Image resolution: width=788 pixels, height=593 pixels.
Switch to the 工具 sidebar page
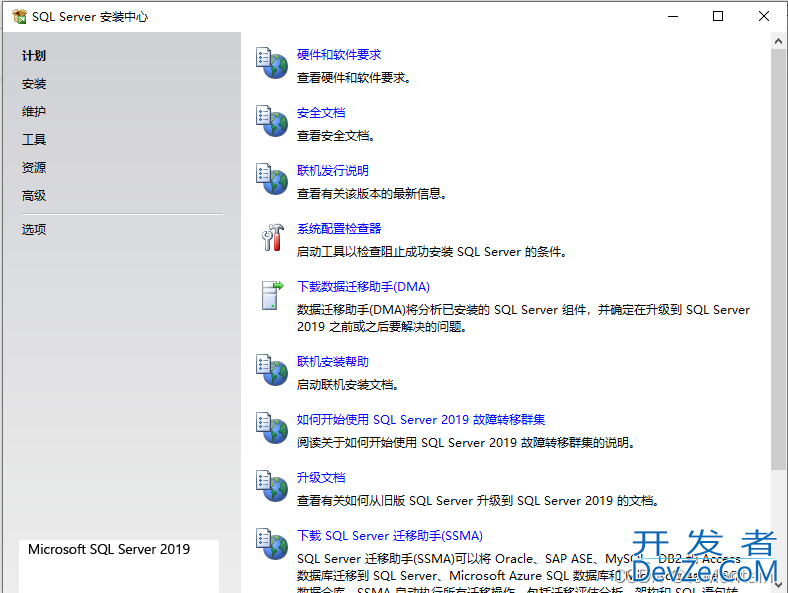click(x=34, y=139)
